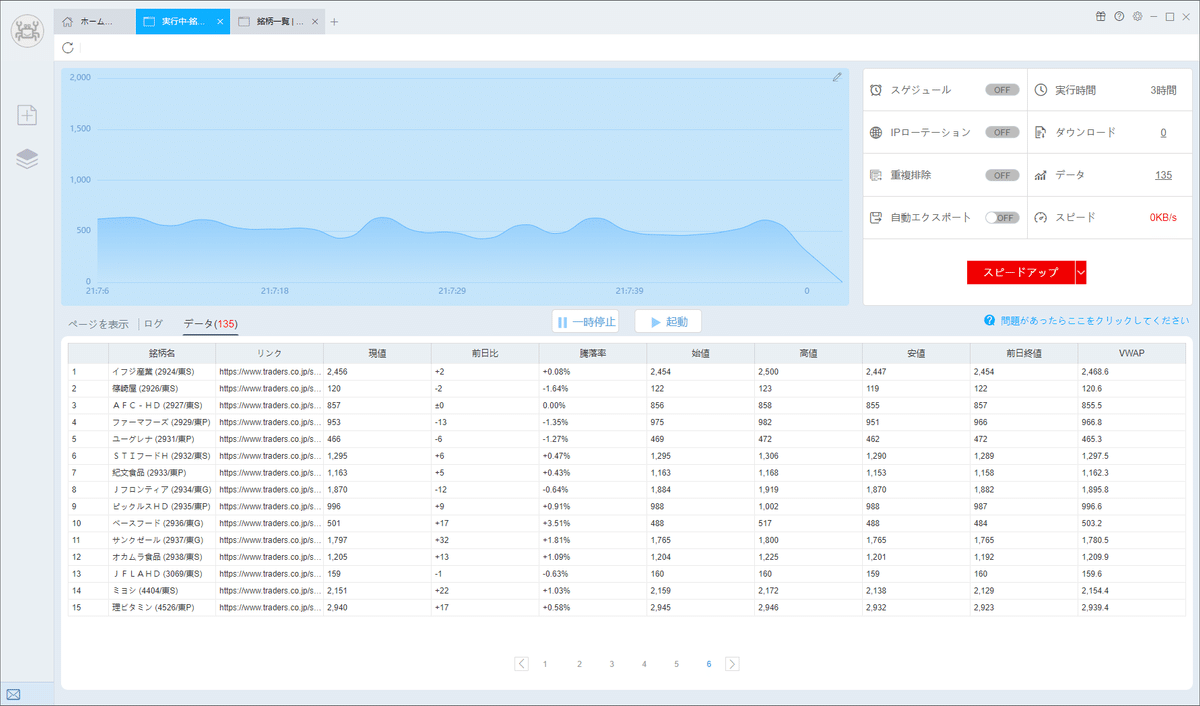Click the 起動 start button

click(x=668, y=322)
